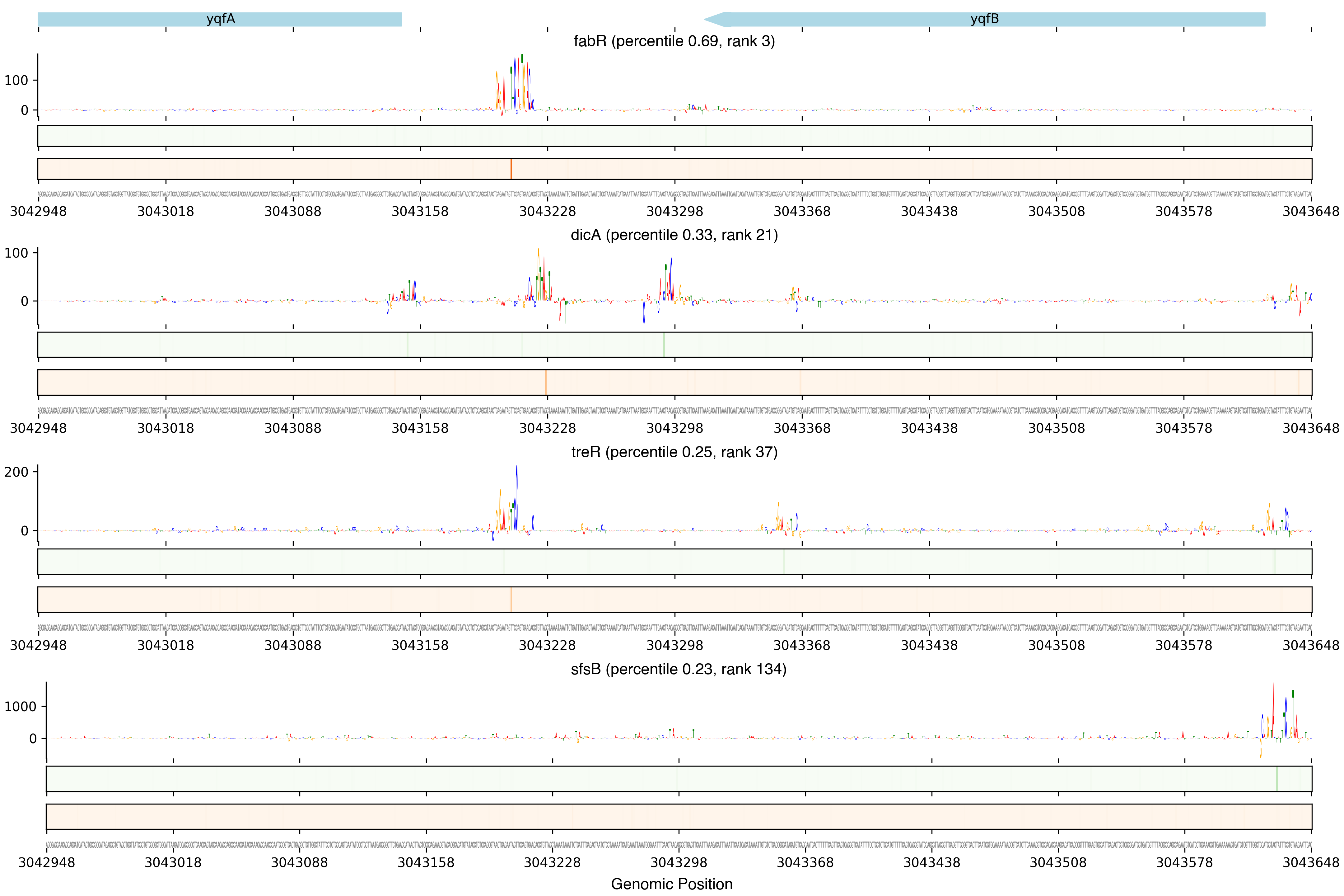1344x896 pixels.
Task: Click the yqfA gene annotation bar
Action: click(x=220, y=19)
